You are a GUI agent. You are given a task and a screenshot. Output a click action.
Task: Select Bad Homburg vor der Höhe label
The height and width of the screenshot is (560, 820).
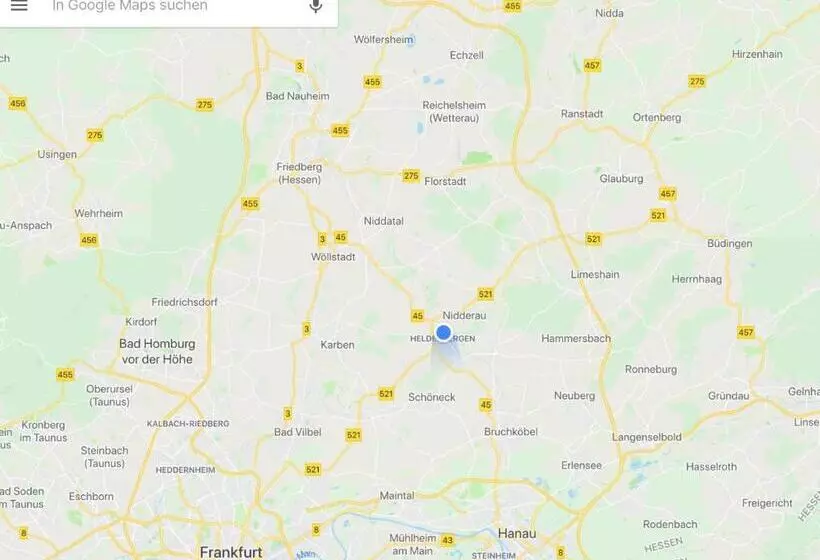click(157, 351)
